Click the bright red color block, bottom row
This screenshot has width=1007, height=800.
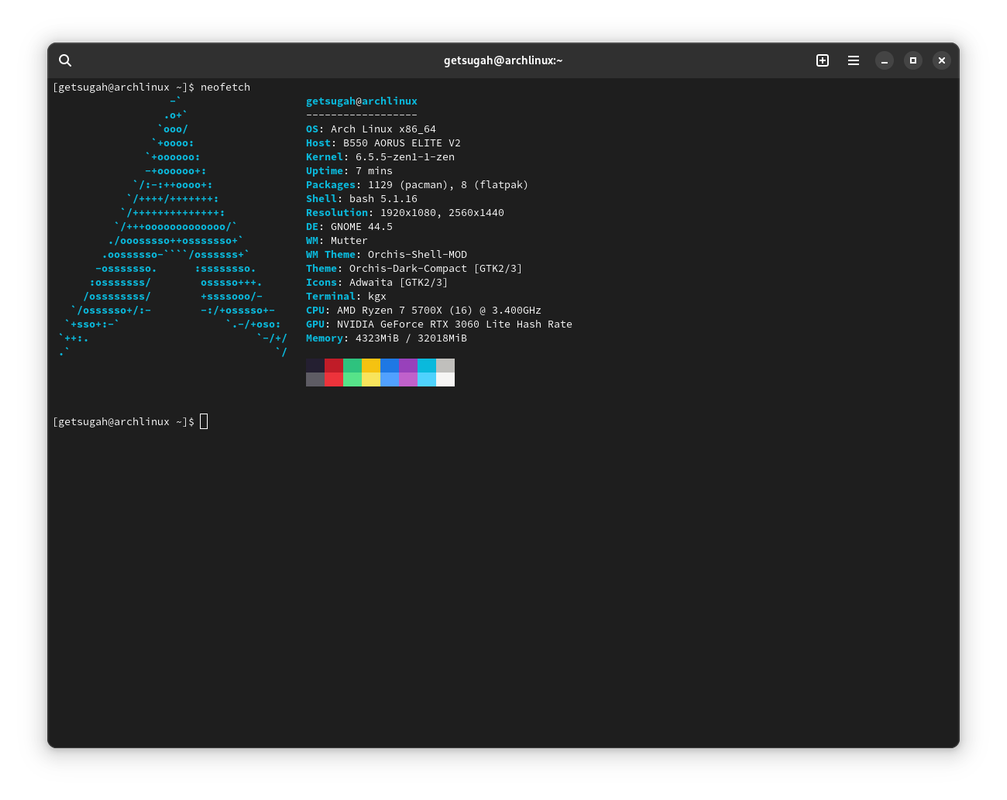pos(334,379)
